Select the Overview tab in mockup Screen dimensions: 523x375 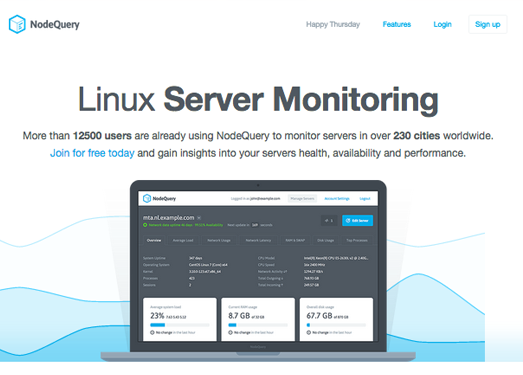pos(154,240)
